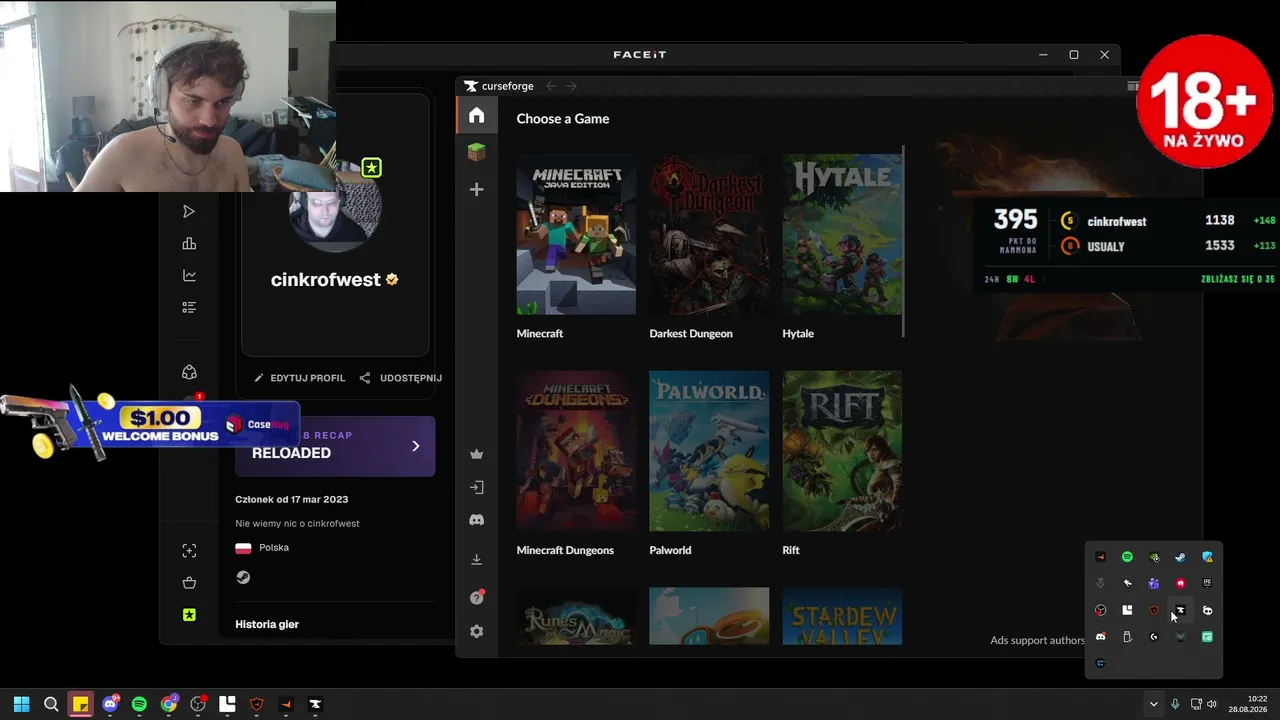Open OBS Studio from the taskbar

coord(198,704)
